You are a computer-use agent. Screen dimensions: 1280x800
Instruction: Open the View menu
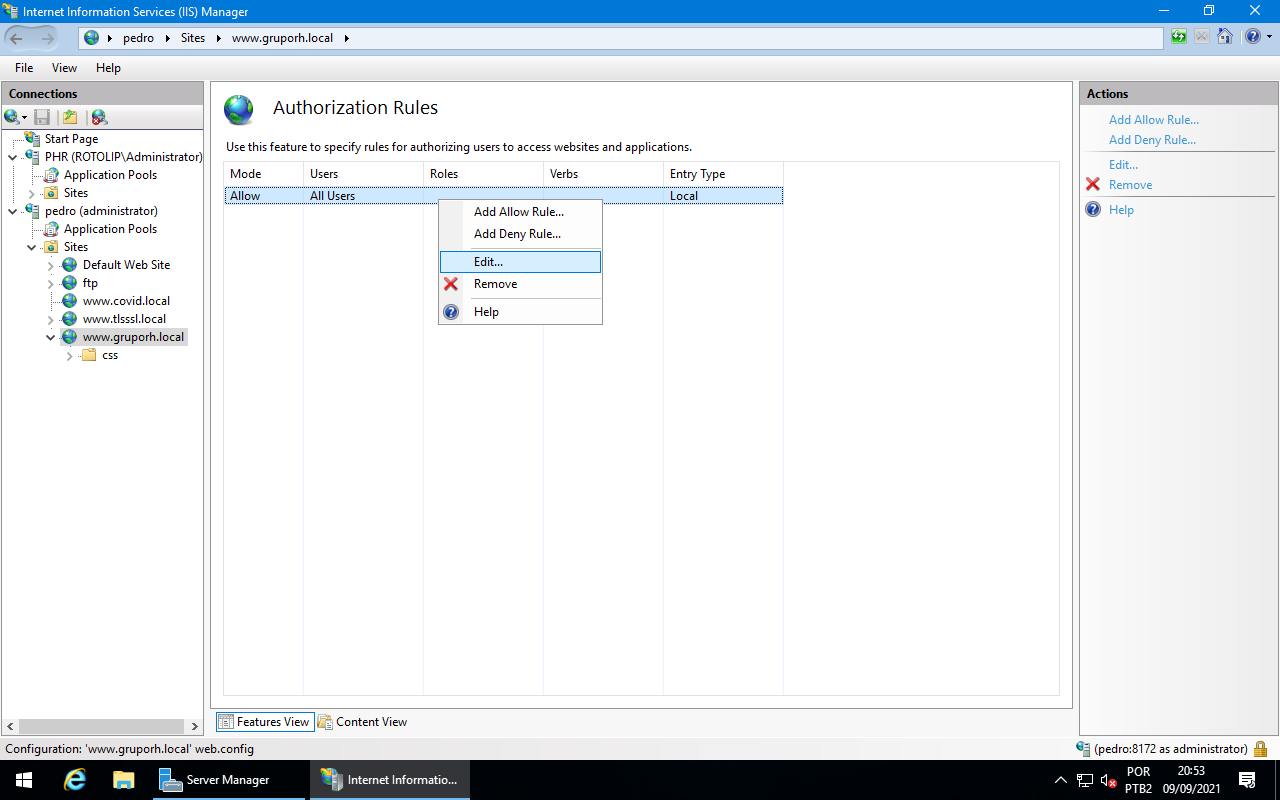tap(64, 68)
